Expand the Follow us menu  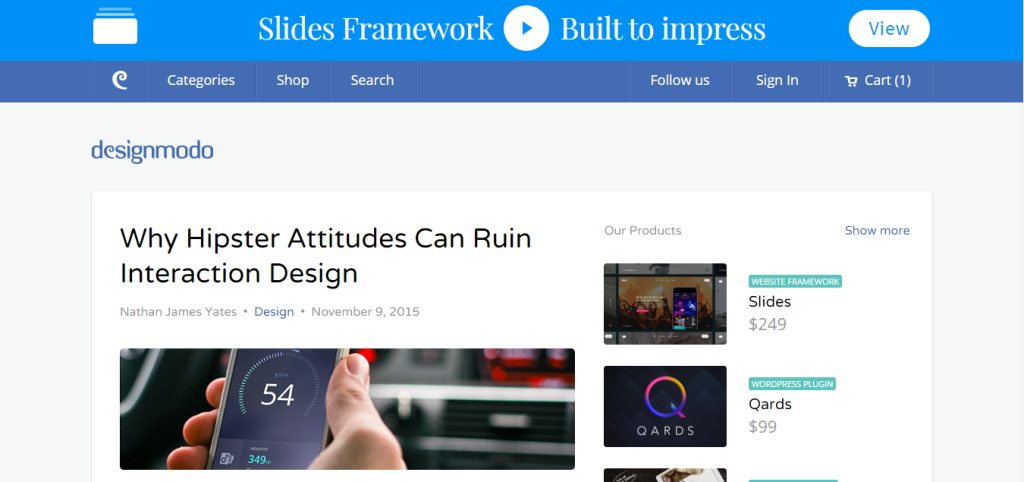coord(680,81)
